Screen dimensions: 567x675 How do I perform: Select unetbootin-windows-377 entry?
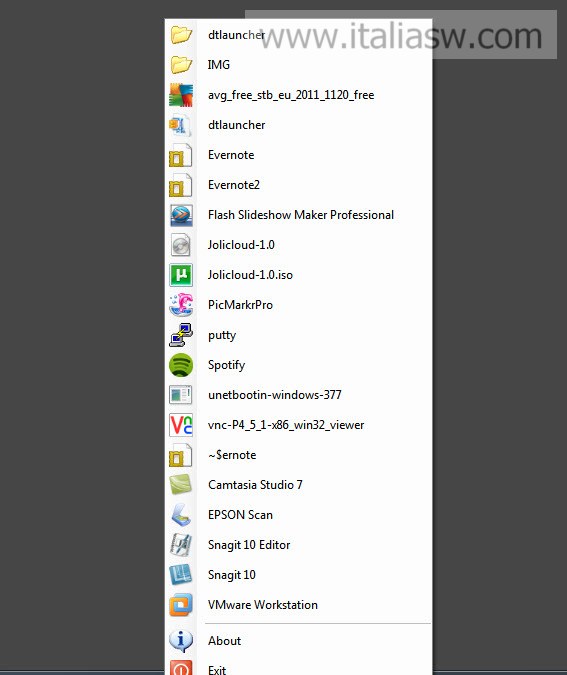(x=298, y=395)
